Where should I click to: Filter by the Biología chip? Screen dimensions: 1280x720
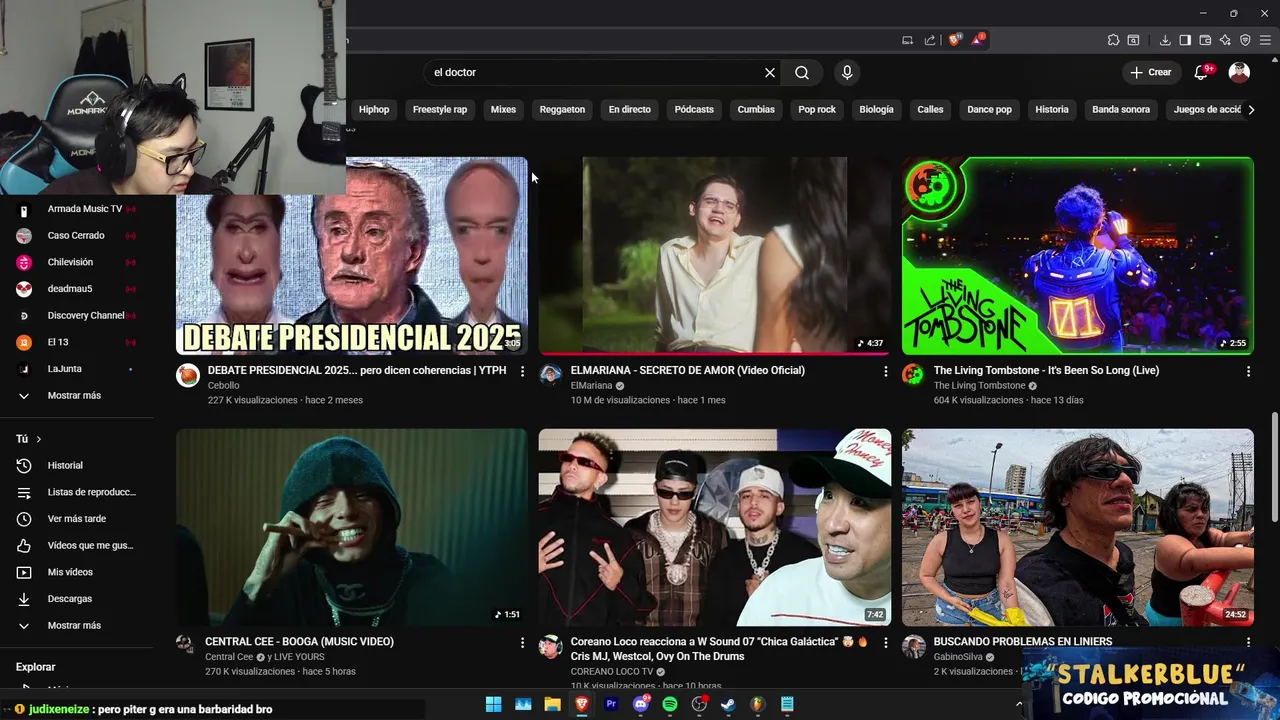[x=876, y=110]
